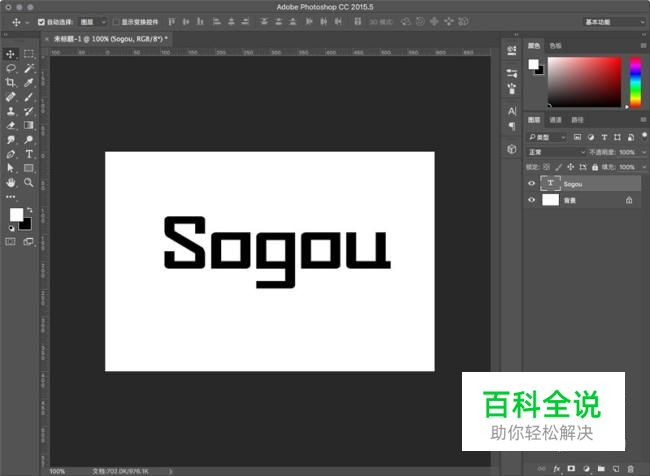Switch to the Swatches tab

click(555, 46)
